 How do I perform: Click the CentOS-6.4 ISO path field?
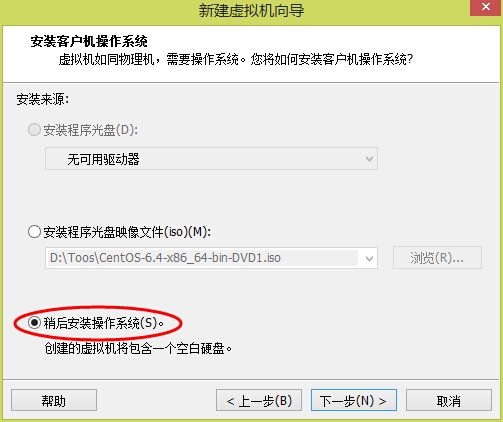pyautogui.click(x=202, y=258)
